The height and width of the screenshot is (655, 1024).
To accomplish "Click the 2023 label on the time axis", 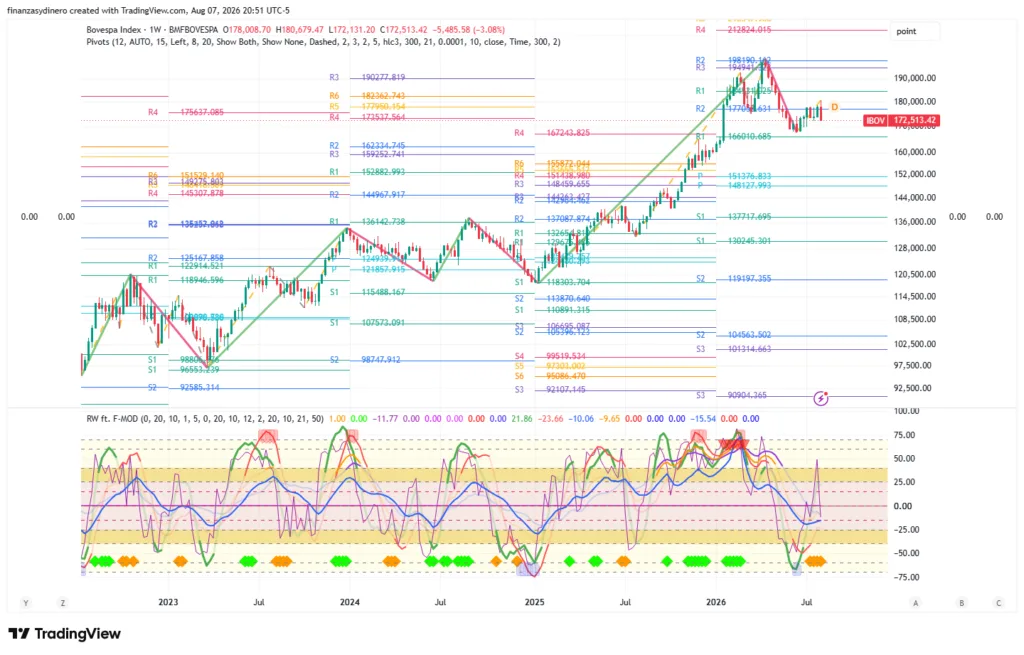I will [x=168, y=602].
